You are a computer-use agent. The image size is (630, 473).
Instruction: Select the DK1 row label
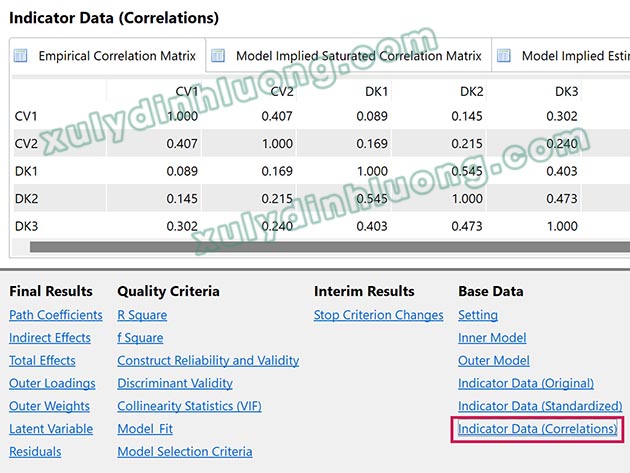(26, 171)
